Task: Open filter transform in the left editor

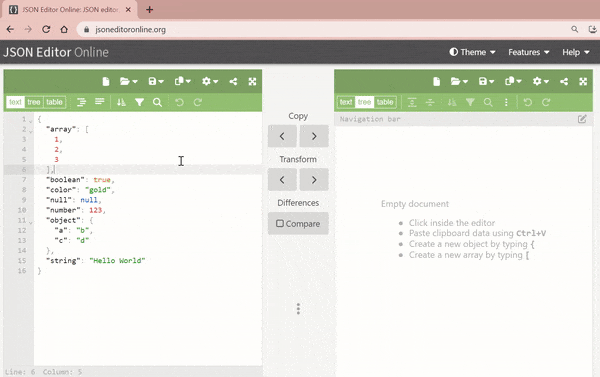Action: click(139, 102)
